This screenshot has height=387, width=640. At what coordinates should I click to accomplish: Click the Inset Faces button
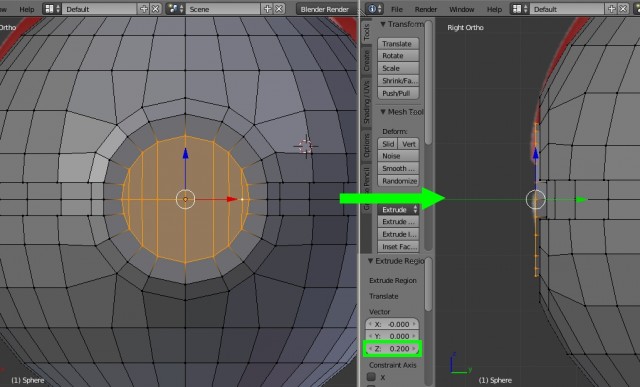pyautogui.click(x=398, y=247)
